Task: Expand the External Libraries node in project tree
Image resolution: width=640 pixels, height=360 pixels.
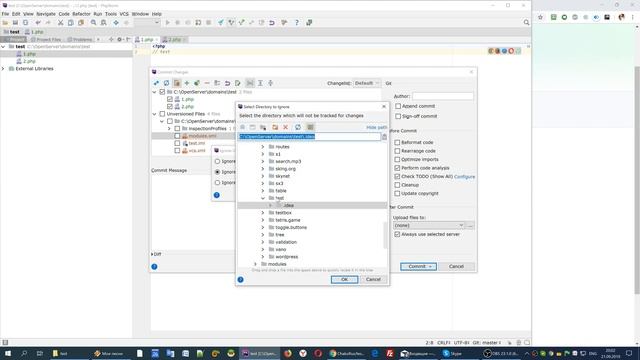Action: pos(3,69)
